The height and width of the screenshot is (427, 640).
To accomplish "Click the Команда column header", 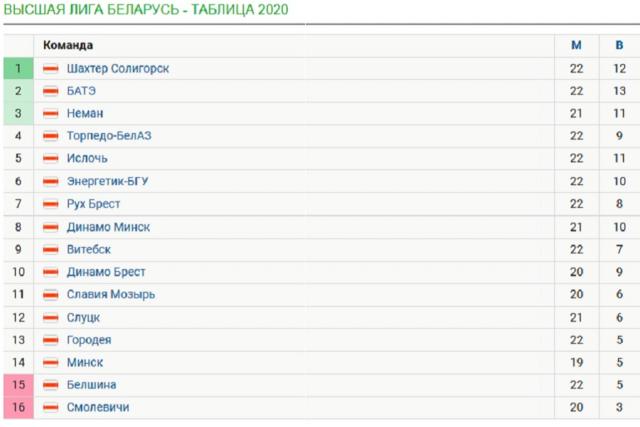I will [68, 45].
